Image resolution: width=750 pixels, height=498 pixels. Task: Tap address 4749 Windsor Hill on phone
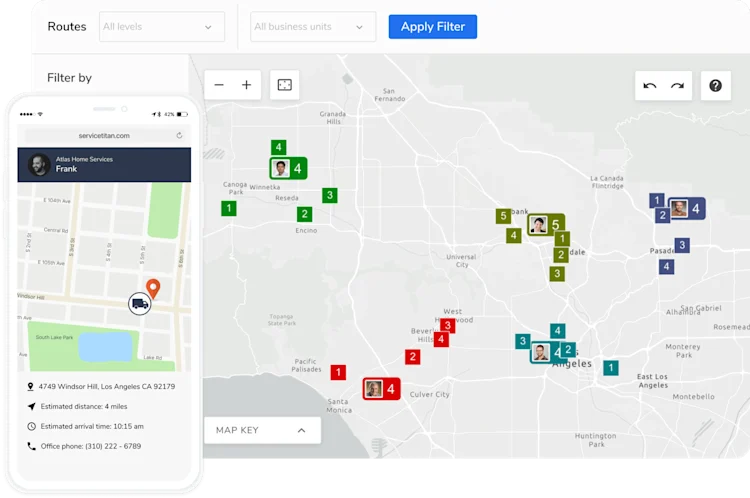102,387
